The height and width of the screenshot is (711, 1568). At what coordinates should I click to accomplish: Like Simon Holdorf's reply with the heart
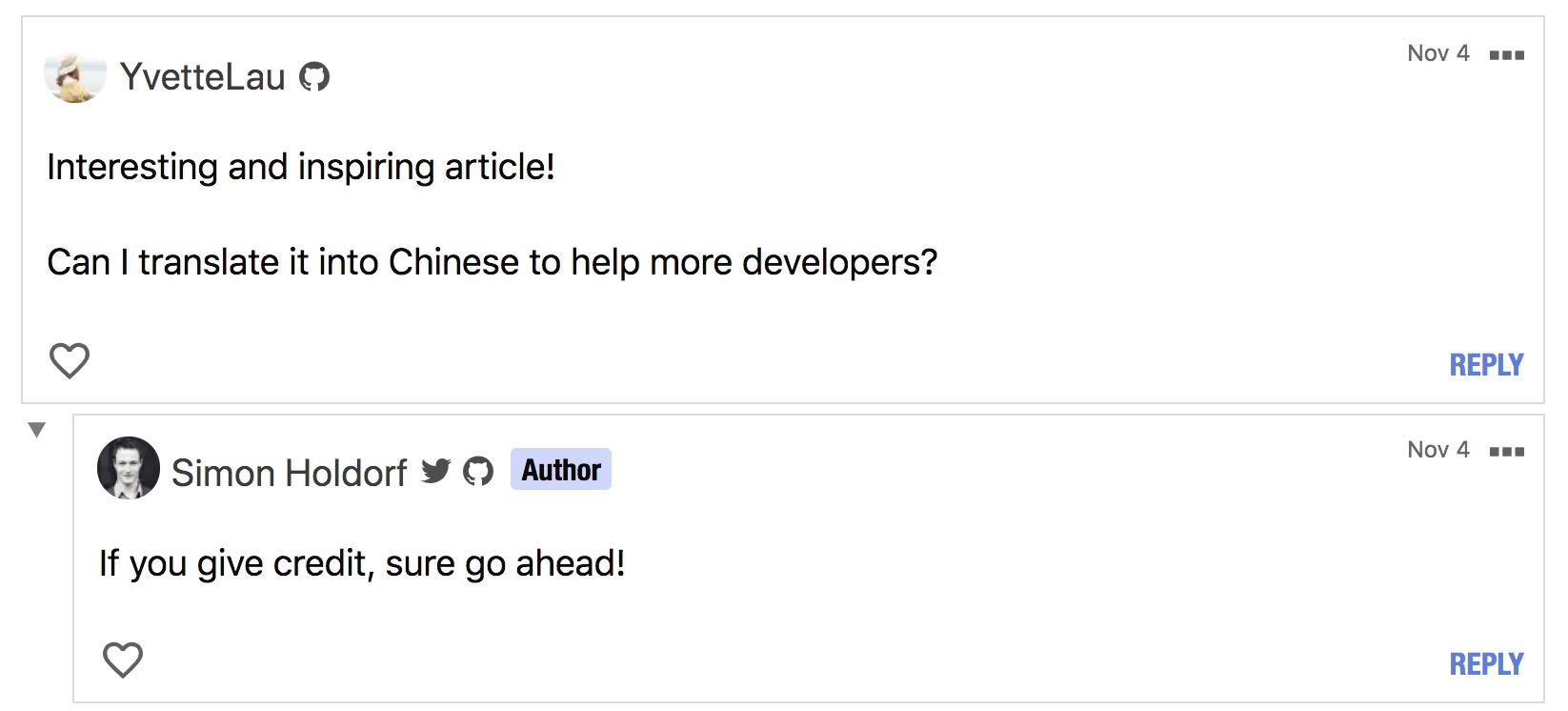point(123,660)
